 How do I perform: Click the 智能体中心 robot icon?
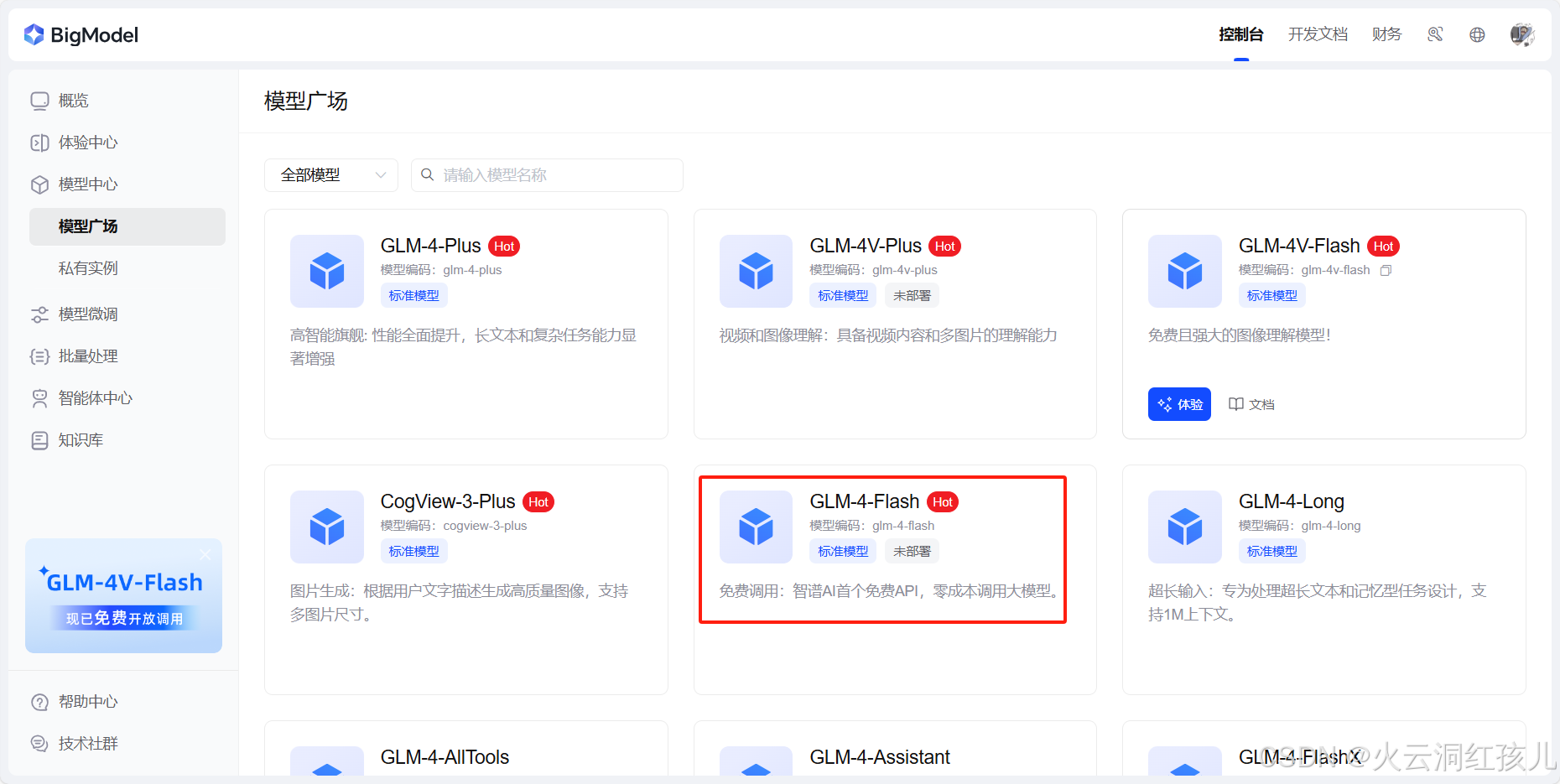click(40, 398)
